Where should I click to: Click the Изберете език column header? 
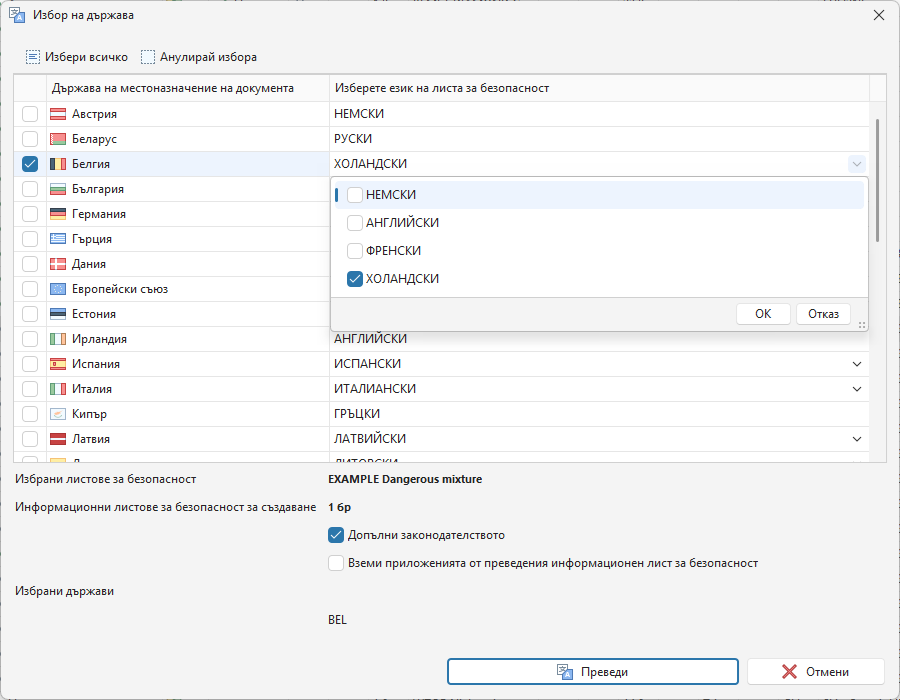(x=599, y=88)
